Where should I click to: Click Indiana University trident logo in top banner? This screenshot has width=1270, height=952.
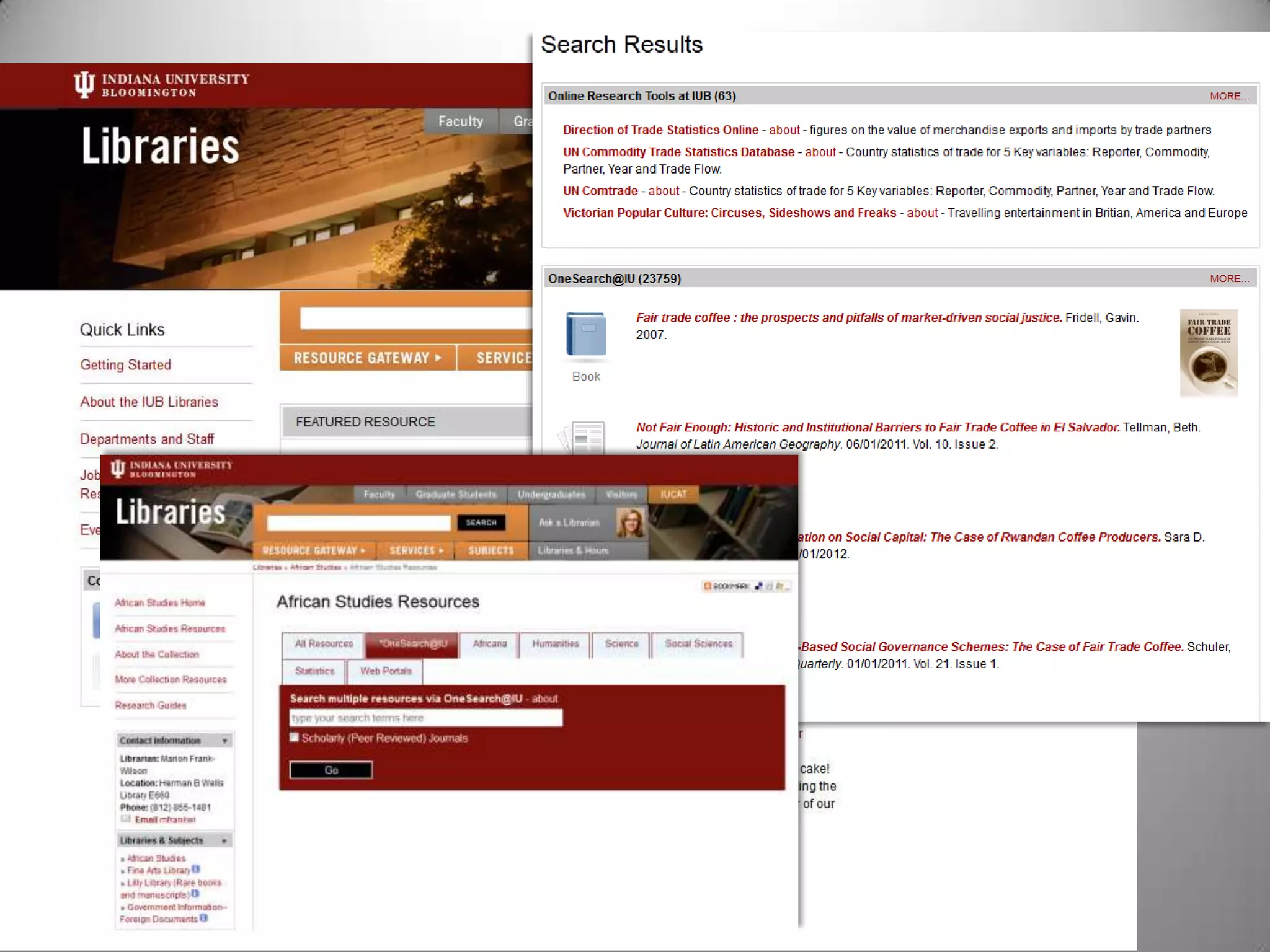coord(84,84)
